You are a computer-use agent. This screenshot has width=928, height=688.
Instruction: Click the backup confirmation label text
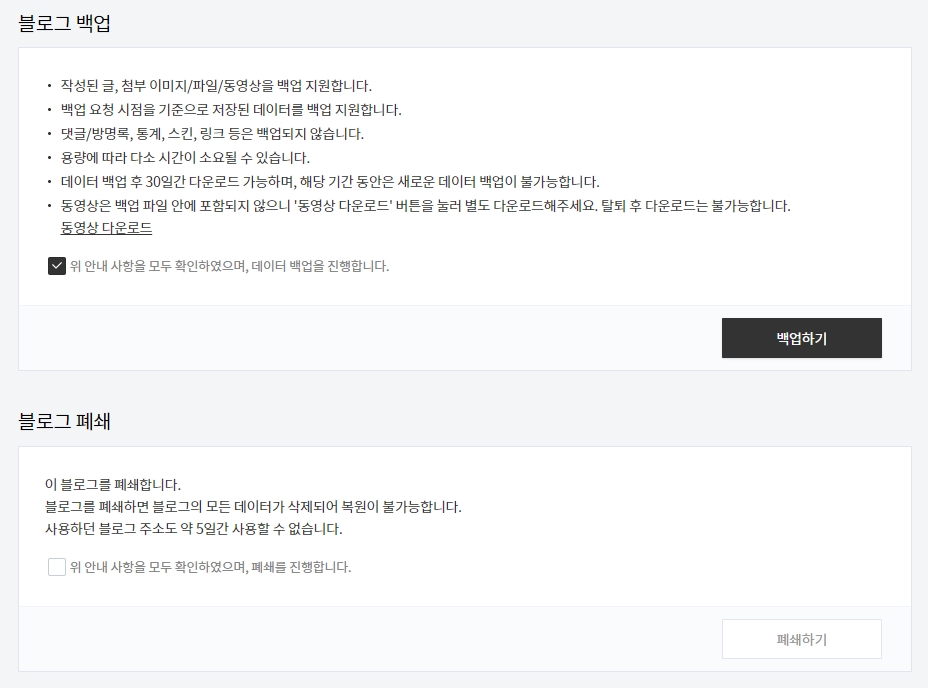(x=230, y=266)
